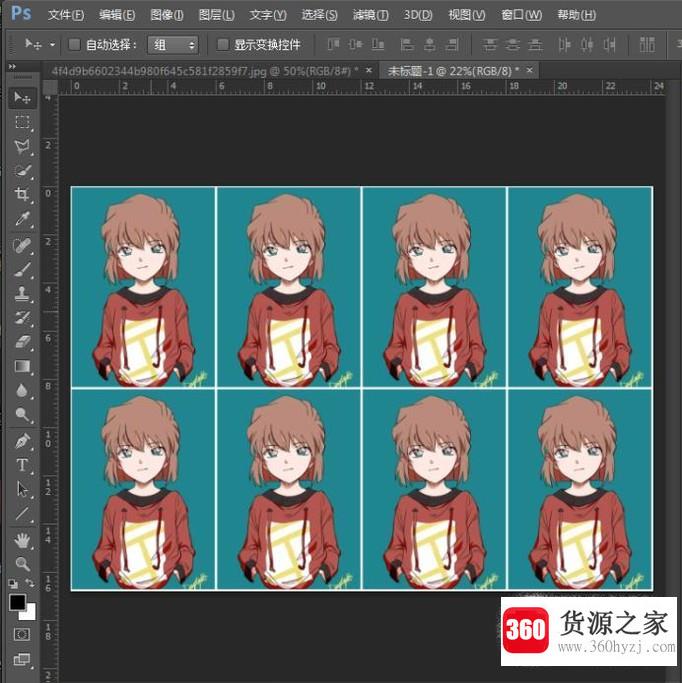Select the Rectangular Marquee tool
Image resolution: width=682 pixels, height=683 pixels.
pyautogui.click(x=22, y=122)
